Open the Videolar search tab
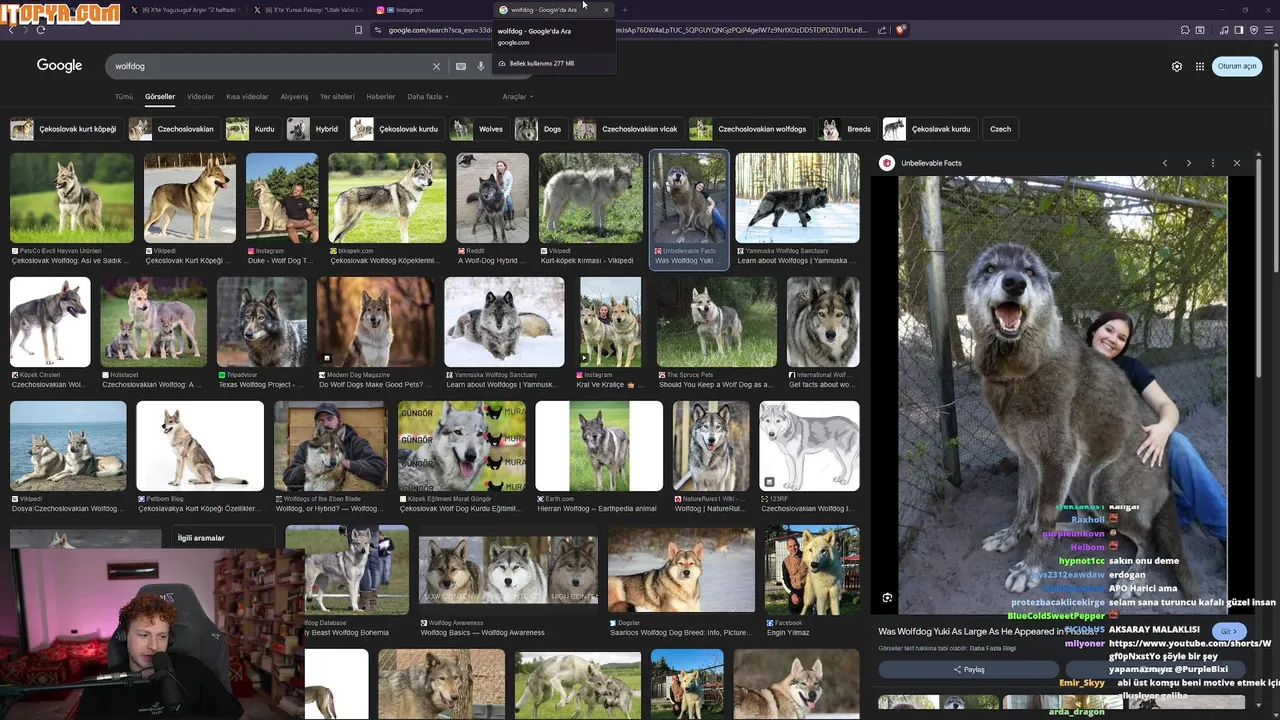This screenshot has height=720, width=1280. [200, 97]
